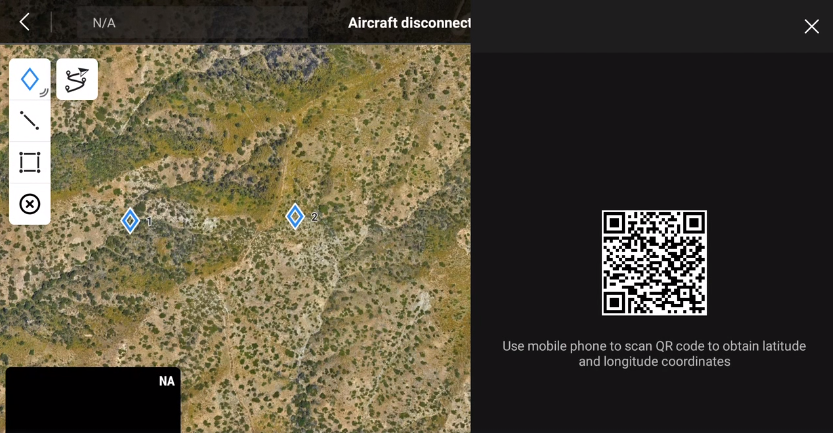Click the divider beside the back arrow
Image resolution: width=833 pixels, height=433 pixels.
[x=52, y=22]
